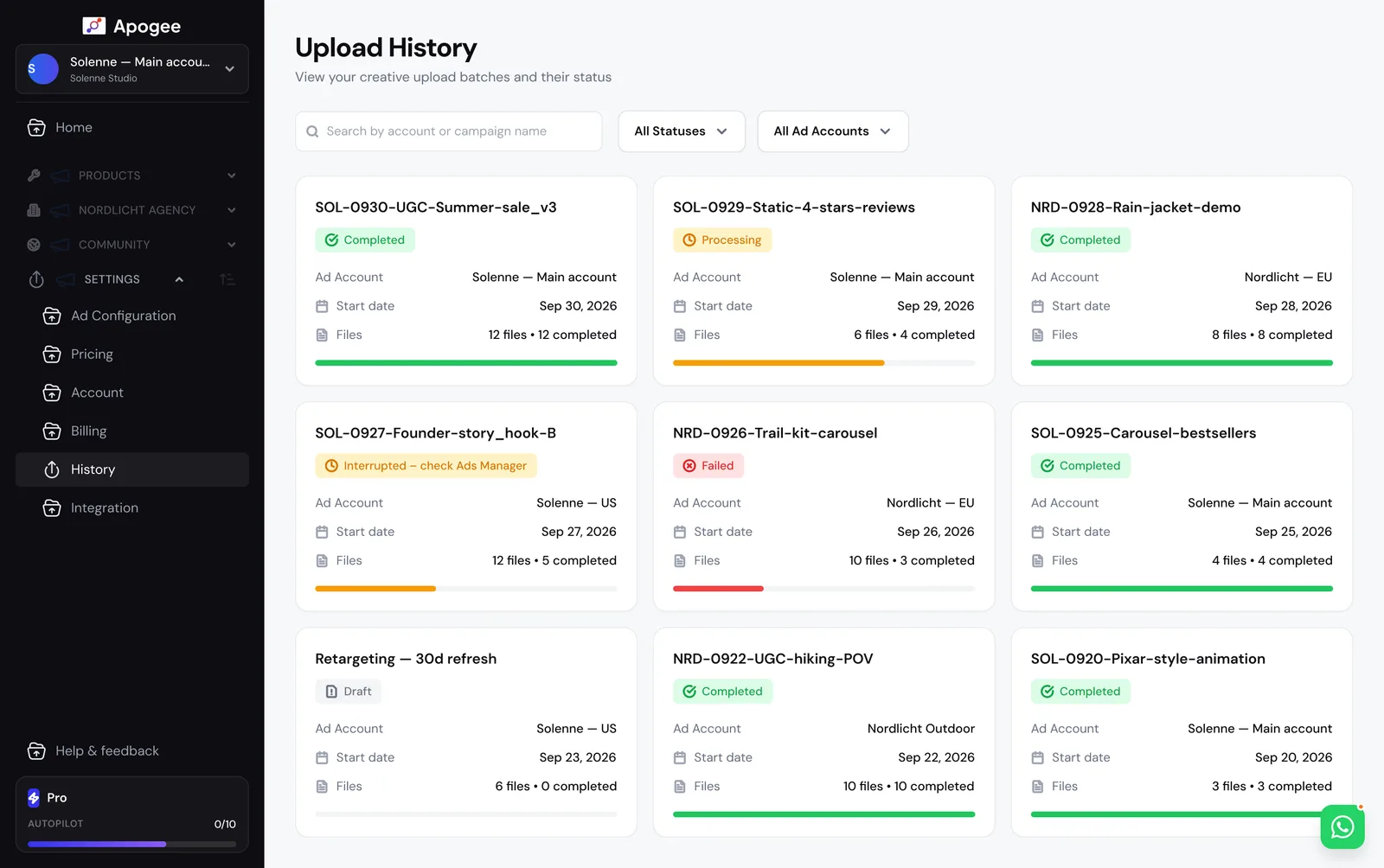Click the Interrupted warning icon on SOL-0927
1384x868 pixels.
pyautogui.click(x=331, y=466)
